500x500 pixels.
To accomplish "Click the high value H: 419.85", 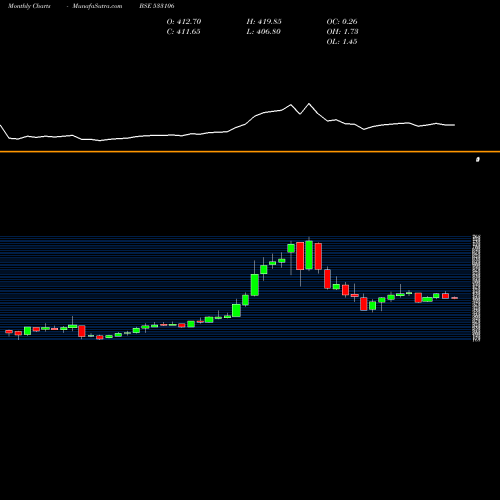I will click(x=264, y=22).
